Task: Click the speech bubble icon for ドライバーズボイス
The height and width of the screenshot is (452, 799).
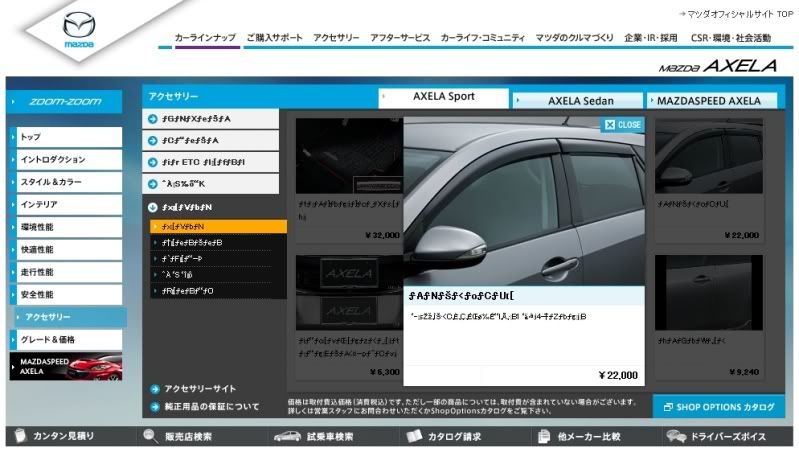Action: pyautogui.click(x=676, y=436)
